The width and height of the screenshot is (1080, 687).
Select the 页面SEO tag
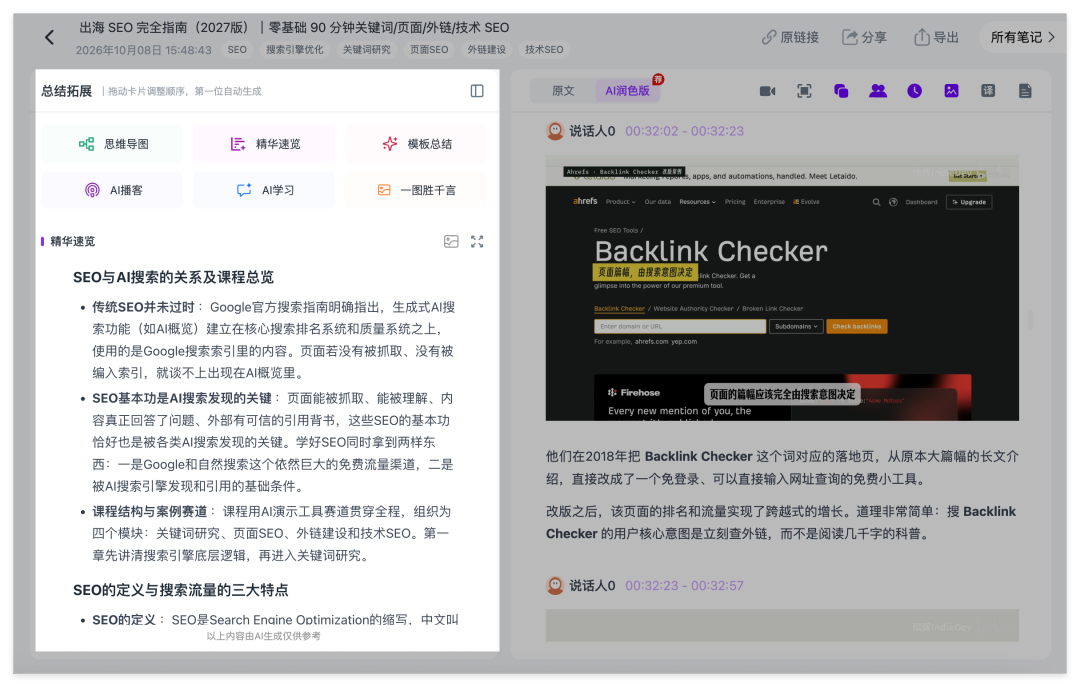click(x=429, y=50)
